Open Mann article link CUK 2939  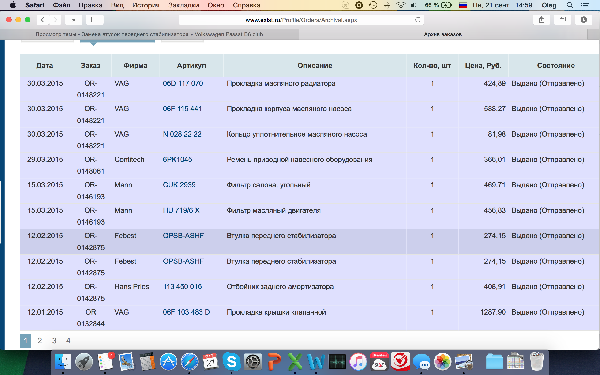click(x=179, y=185)
